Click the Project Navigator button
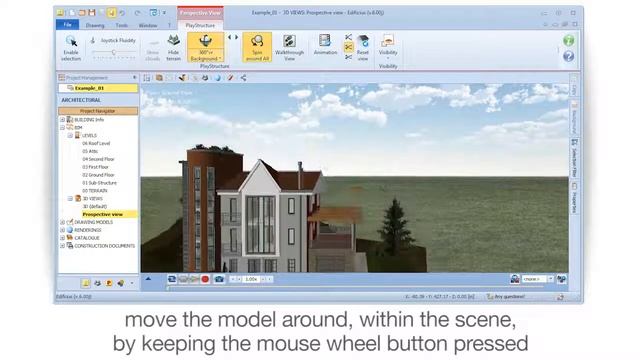The height and width of the screenshot is (360, 640). click(x=98, y=111)
